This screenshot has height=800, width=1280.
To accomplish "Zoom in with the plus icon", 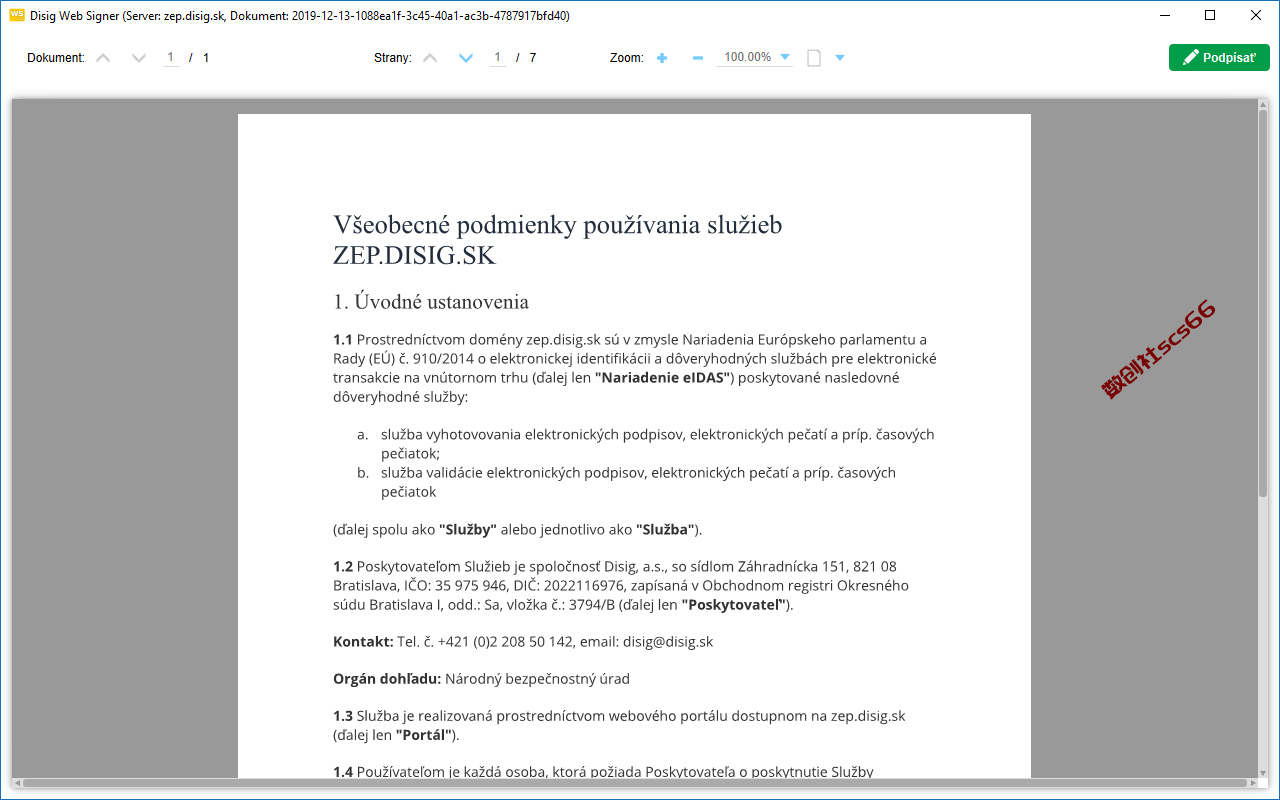I will (662, 58).
